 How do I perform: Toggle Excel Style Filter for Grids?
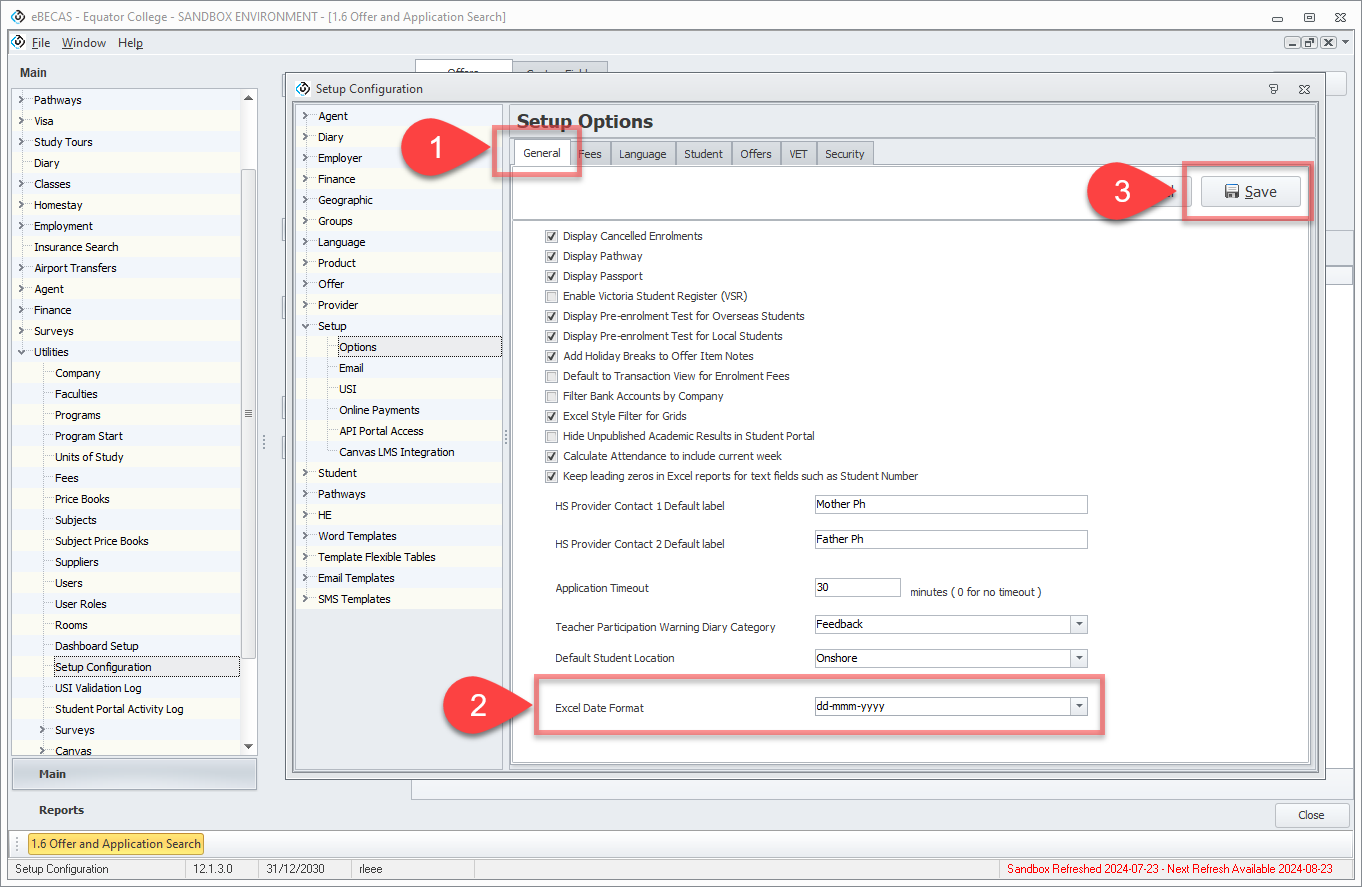(x=551, y=417)
